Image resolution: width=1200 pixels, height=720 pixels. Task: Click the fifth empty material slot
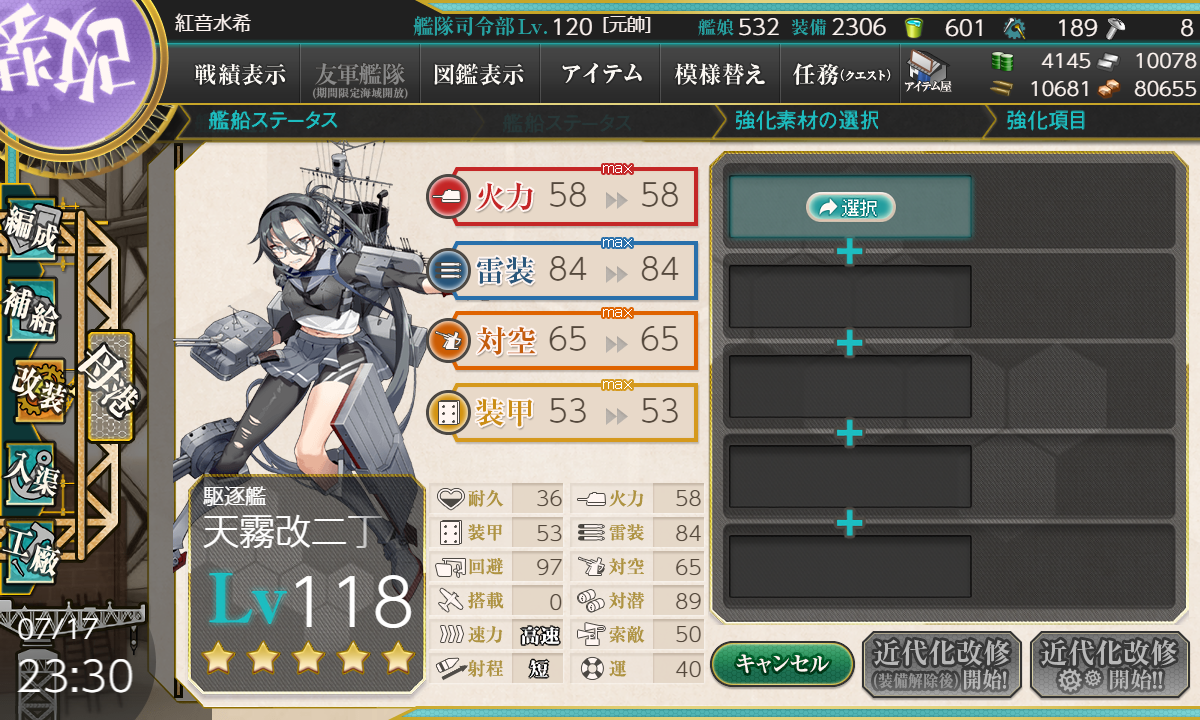point(850,566)
